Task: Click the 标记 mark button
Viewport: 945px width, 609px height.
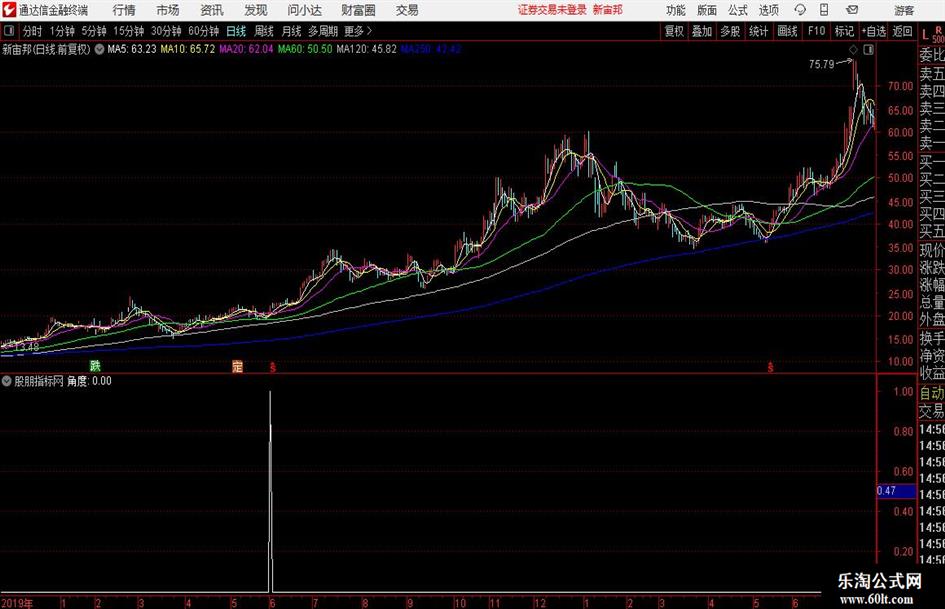Action: (x=844, y=31)
